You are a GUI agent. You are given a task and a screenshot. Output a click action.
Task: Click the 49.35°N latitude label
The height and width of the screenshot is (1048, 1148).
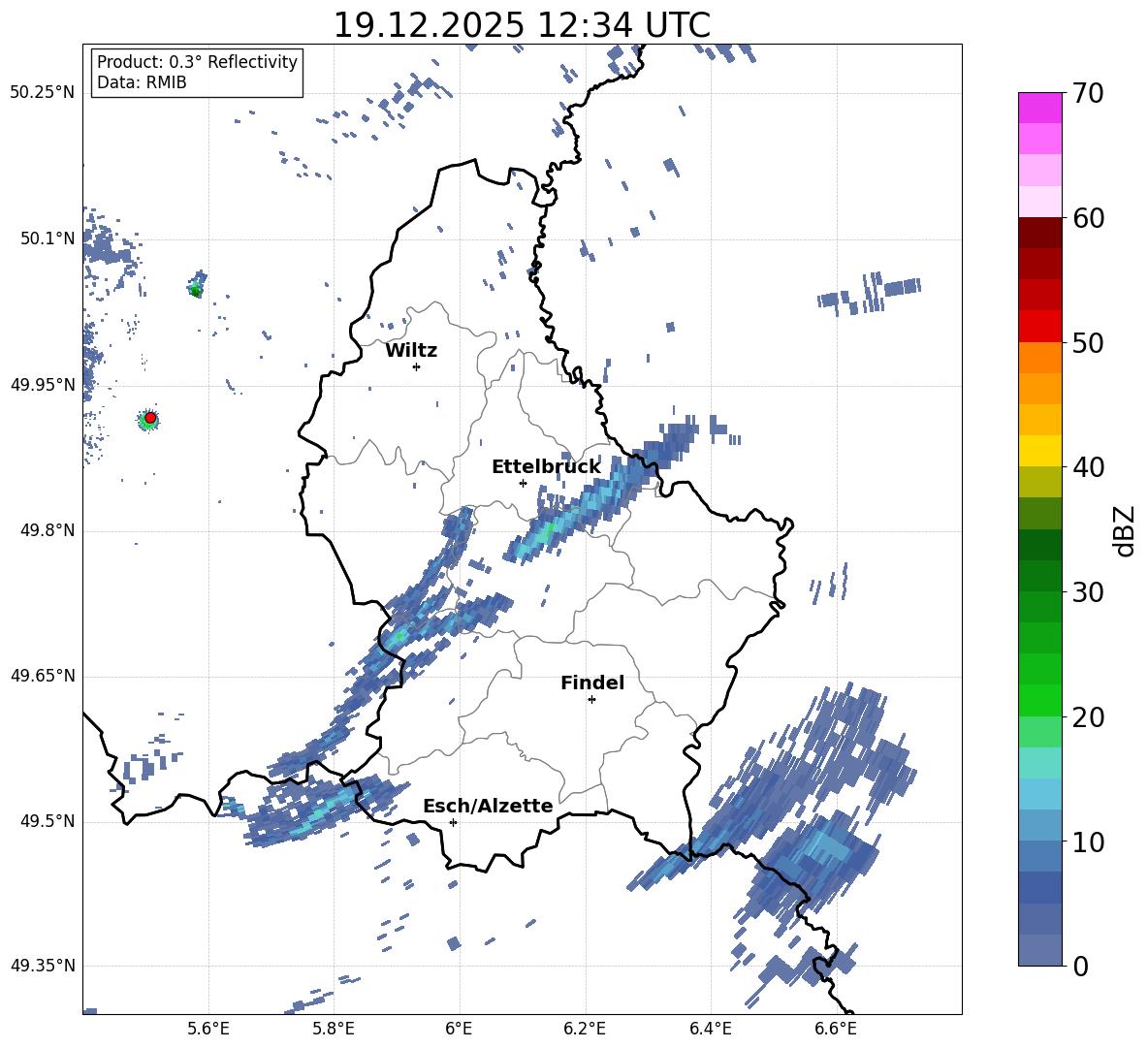43,966
